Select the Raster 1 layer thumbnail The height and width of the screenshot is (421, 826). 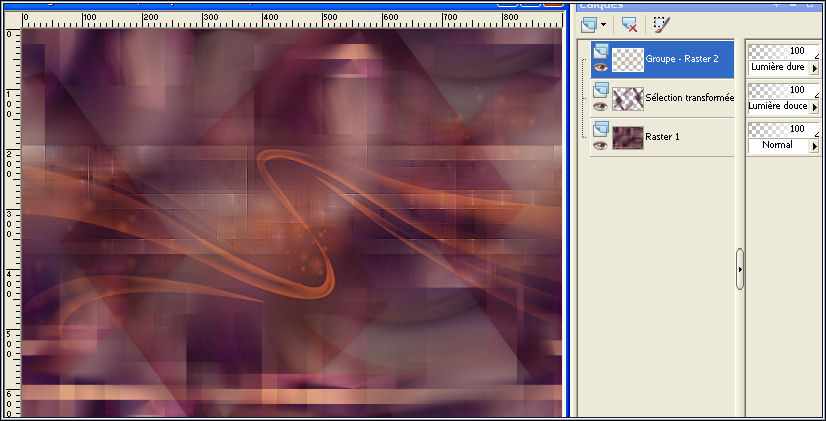click(628, 138)
